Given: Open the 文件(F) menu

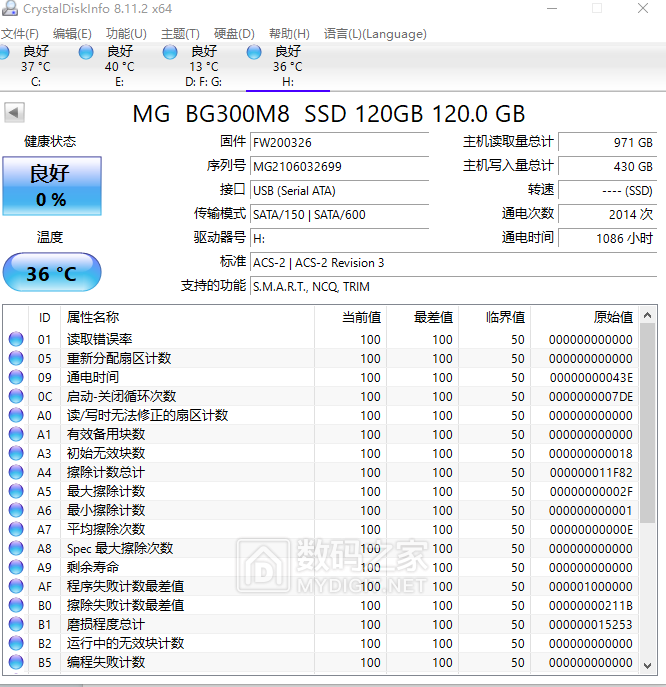Looking at the screenshot, I should tap(20, 34).
